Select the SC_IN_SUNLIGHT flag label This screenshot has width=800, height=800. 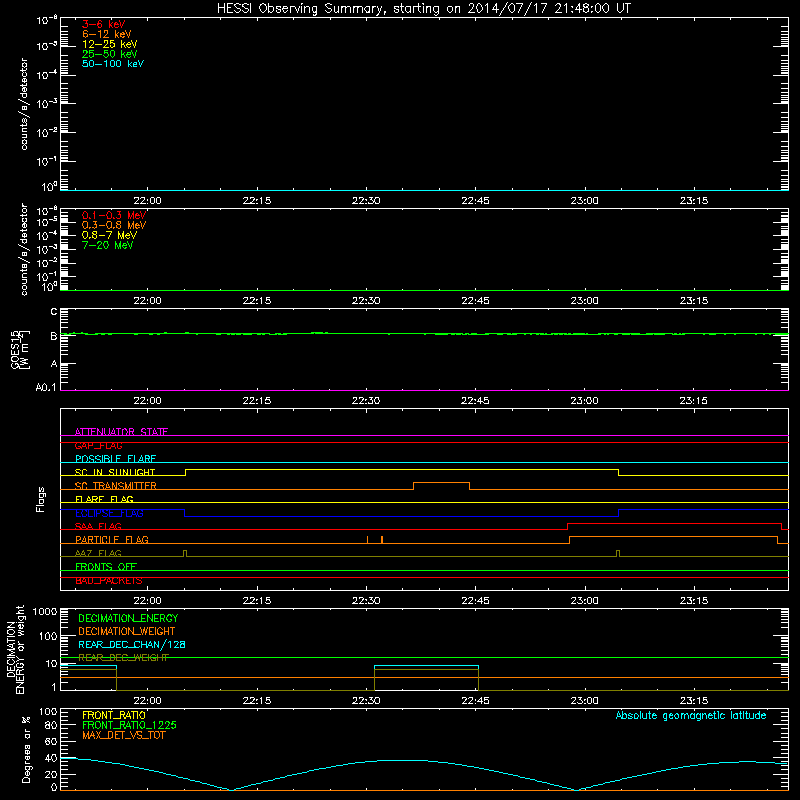click(x=115, y=472)
